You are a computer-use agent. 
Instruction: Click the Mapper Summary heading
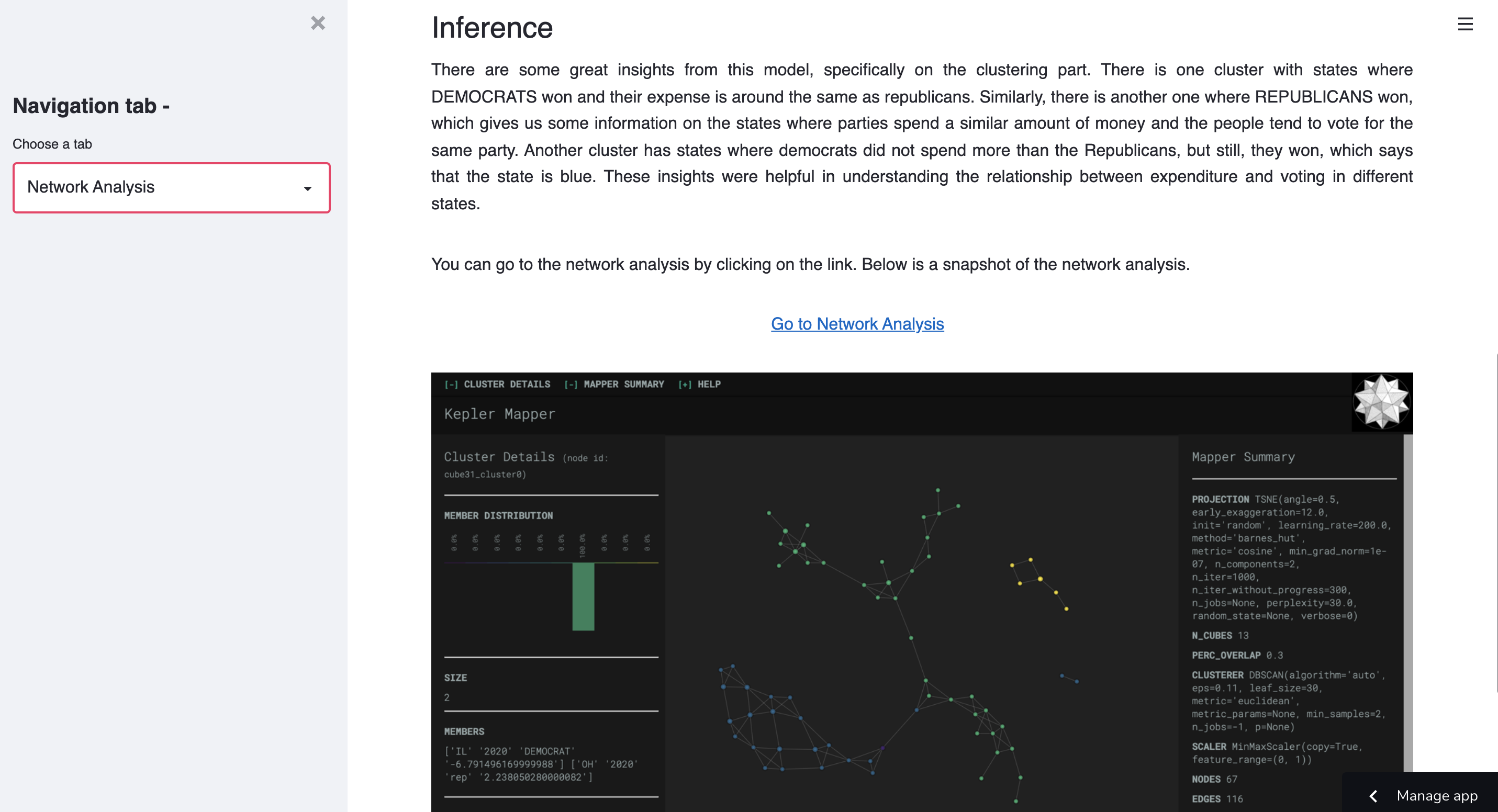[1243, 457]
